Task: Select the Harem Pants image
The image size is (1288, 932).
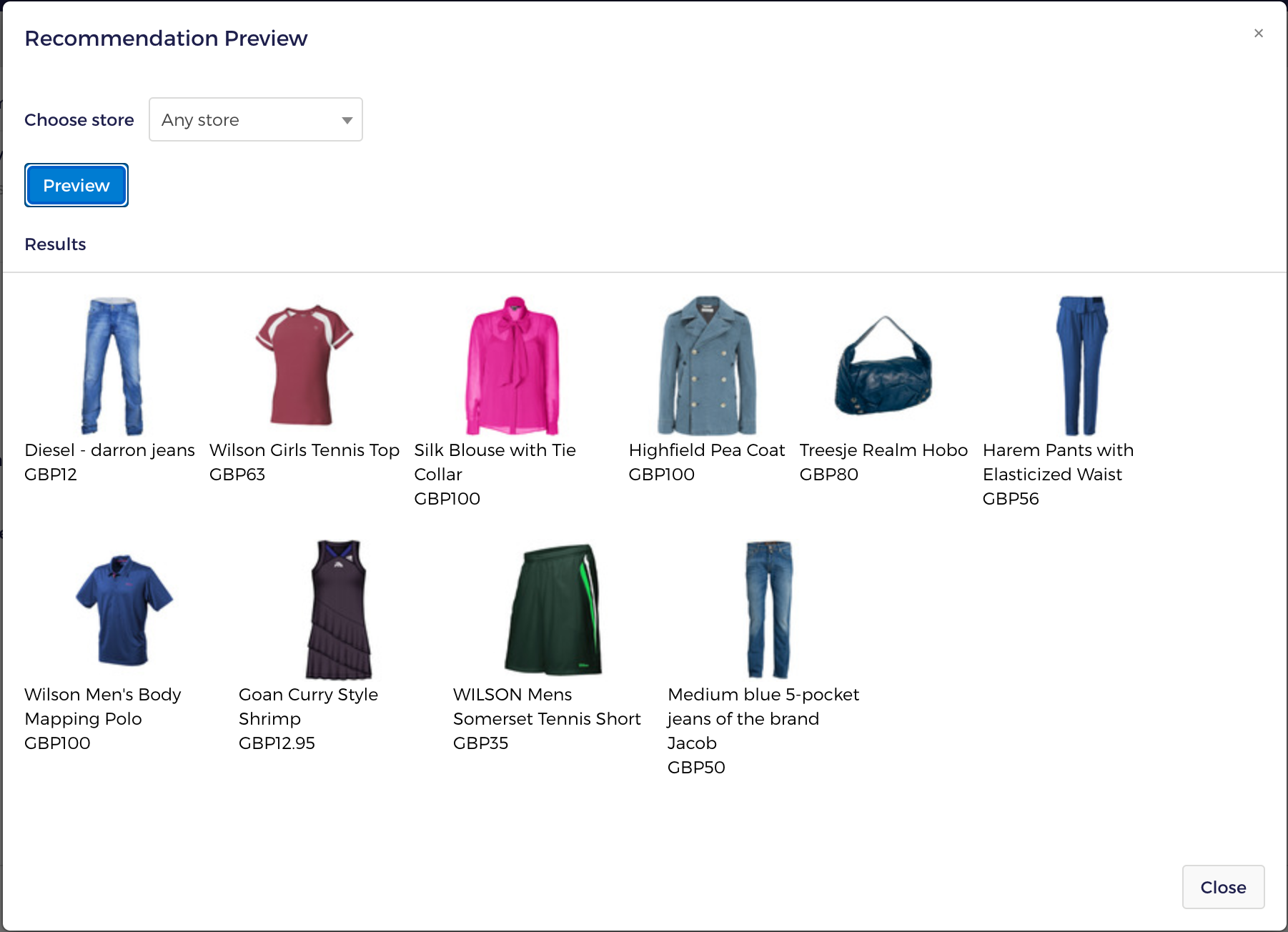Action: click(x=1081, y=365)
